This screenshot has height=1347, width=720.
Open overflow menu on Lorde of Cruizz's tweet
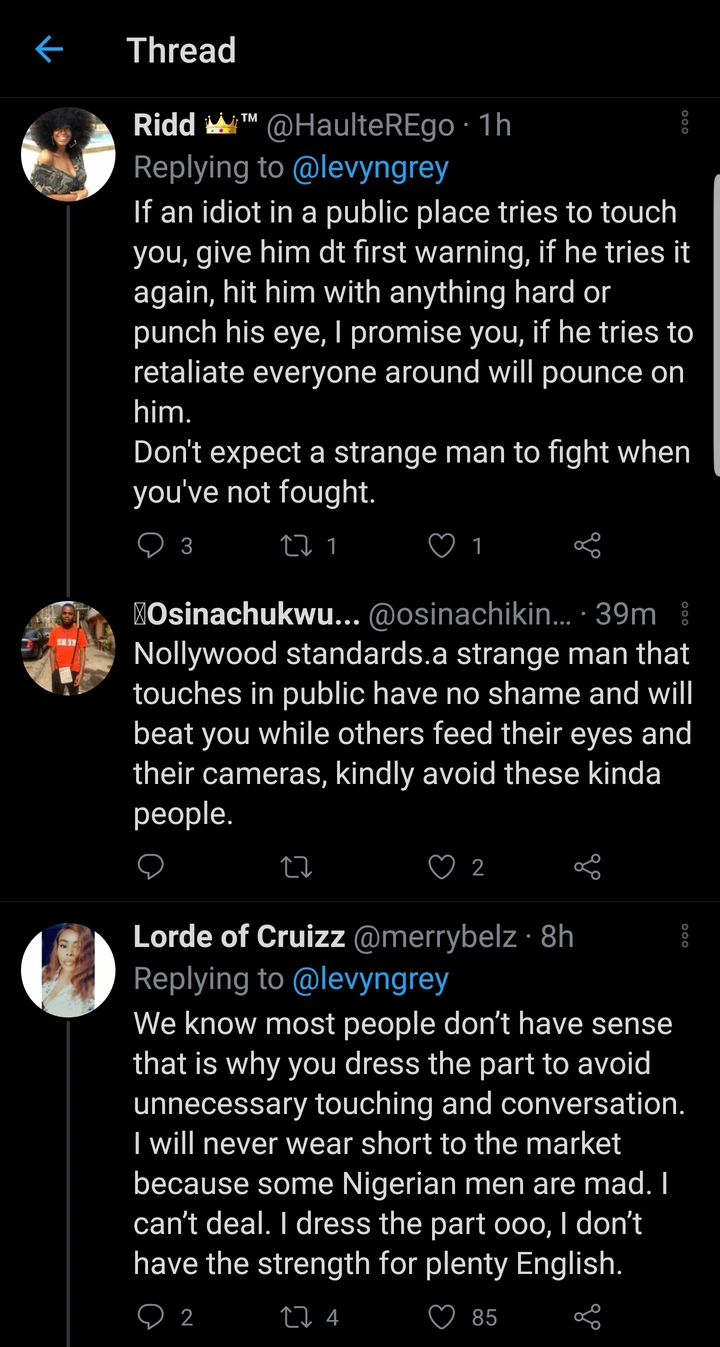click(685, 936)
